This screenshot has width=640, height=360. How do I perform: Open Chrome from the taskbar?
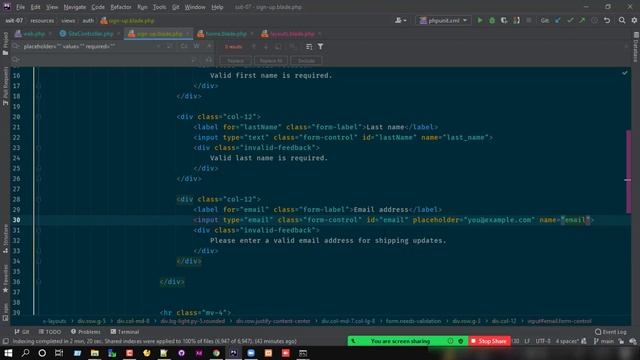click(216, 353)
